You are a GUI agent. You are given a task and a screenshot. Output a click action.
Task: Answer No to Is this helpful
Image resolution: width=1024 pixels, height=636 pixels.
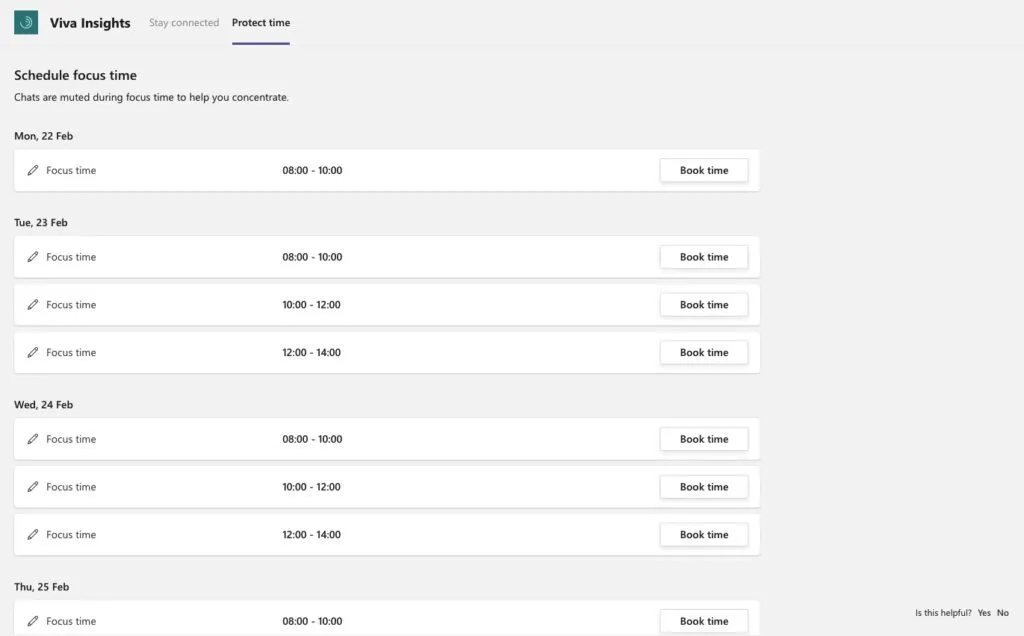point(1003,612)
